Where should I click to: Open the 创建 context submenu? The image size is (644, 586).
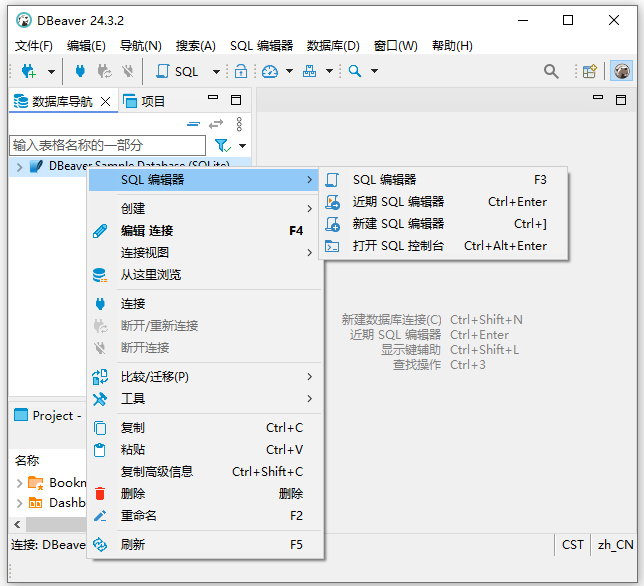point(205,209)
